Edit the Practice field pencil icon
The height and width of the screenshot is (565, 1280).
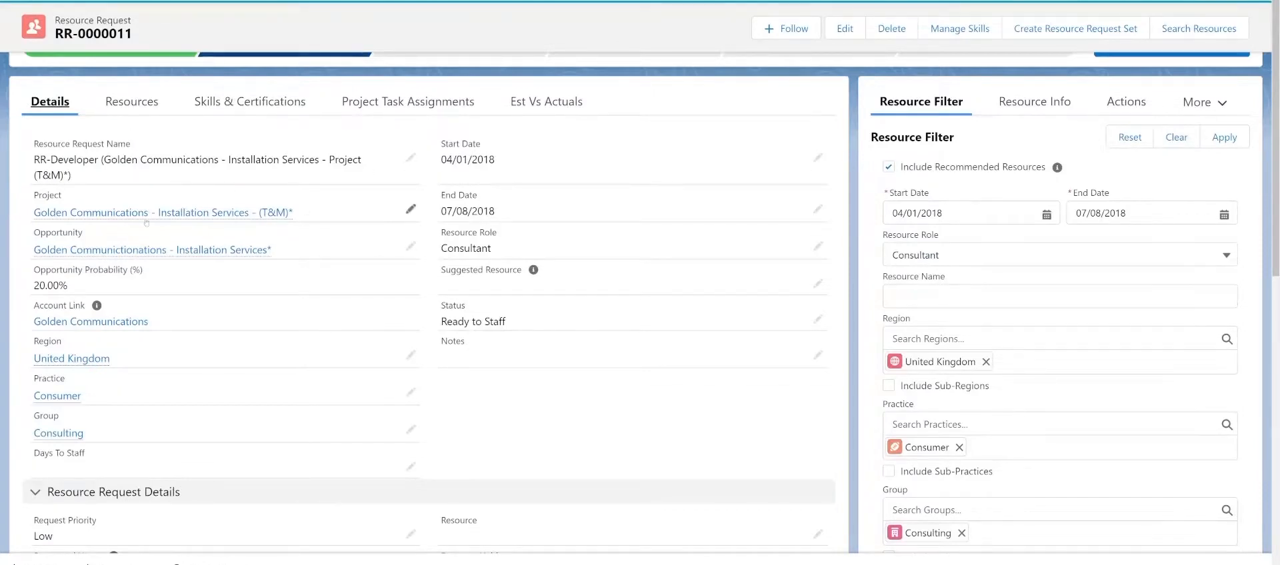click(410, 393)
